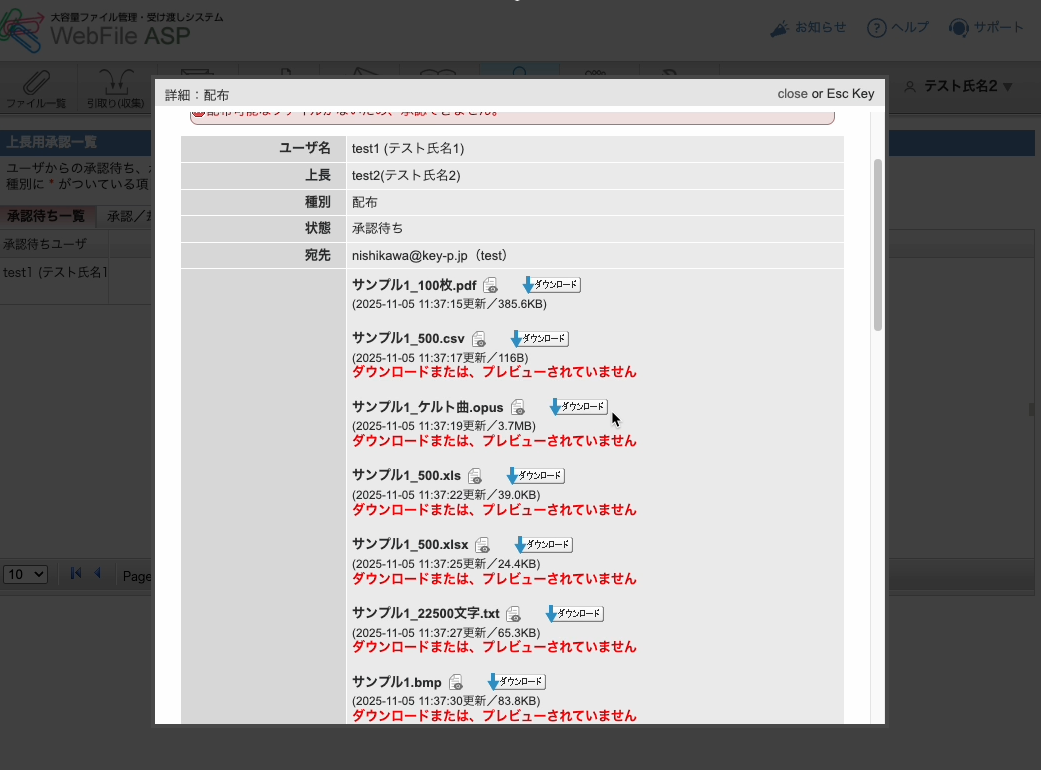The height and width of the screenshot is (770, 1041).
Task: Download サンプル1_500.csv file
Action: [539, 339]
